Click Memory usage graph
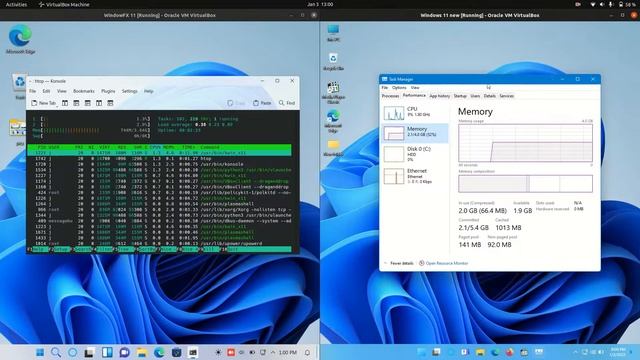The height and width of the screenshot is (360, 640). point(525,143)
